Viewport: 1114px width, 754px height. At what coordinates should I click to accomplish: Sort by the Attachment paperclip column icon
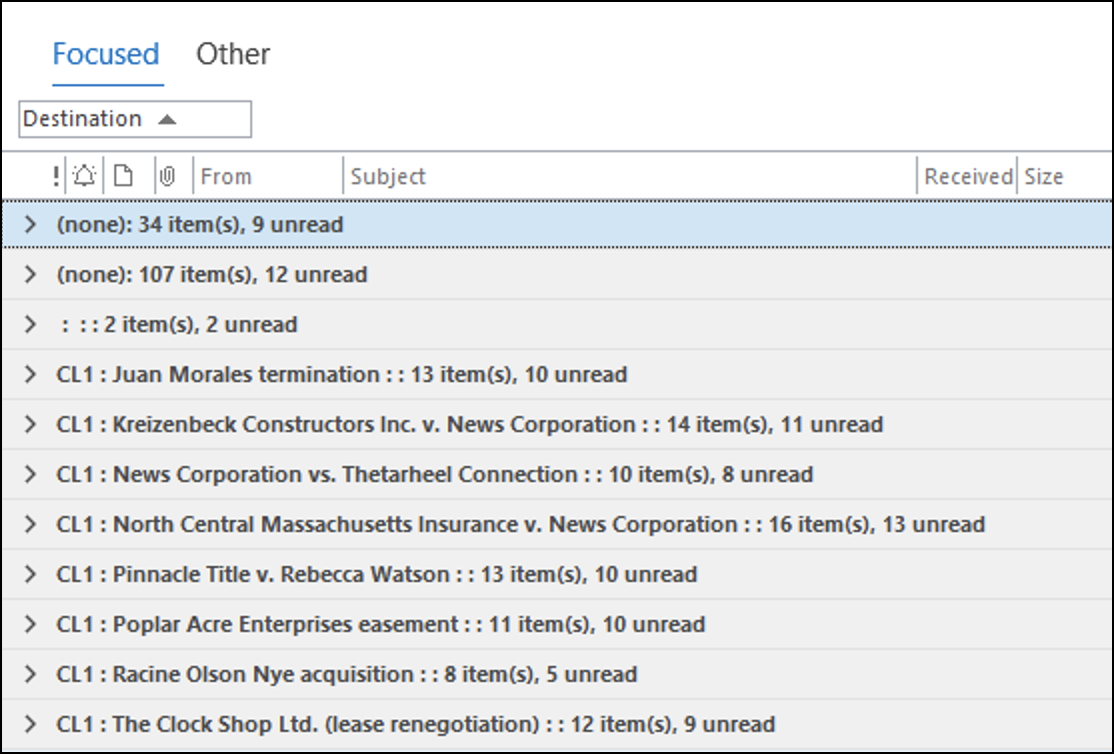click(x=168, y=176)
